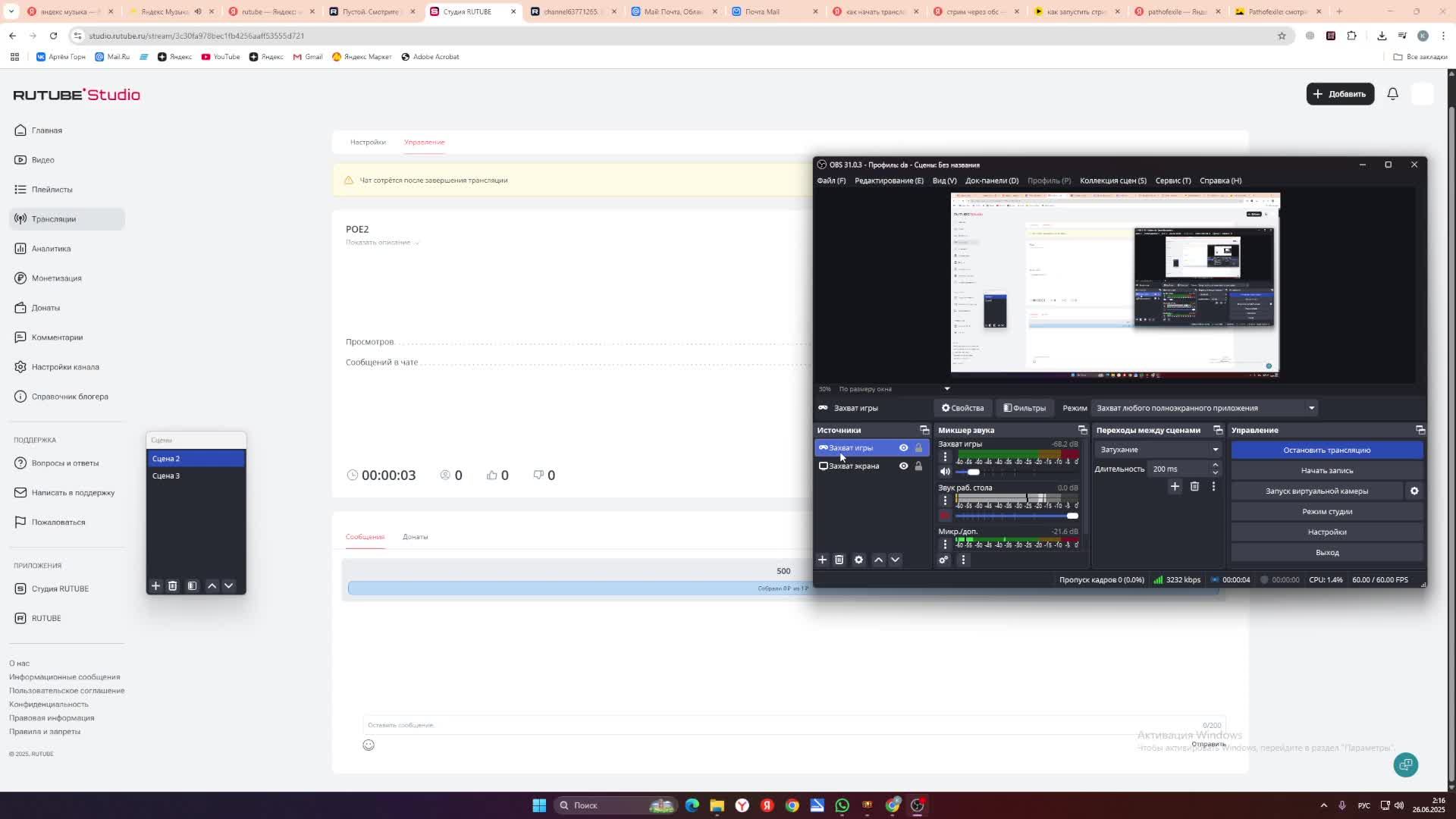Undock the Переходы между сценами panel

tap(1218, 430)
